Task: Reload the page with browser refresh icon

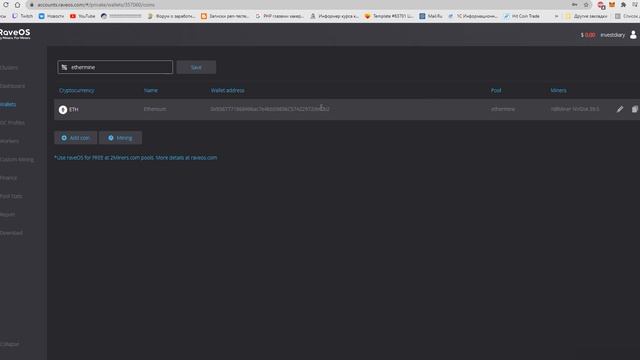Action: 6,4
